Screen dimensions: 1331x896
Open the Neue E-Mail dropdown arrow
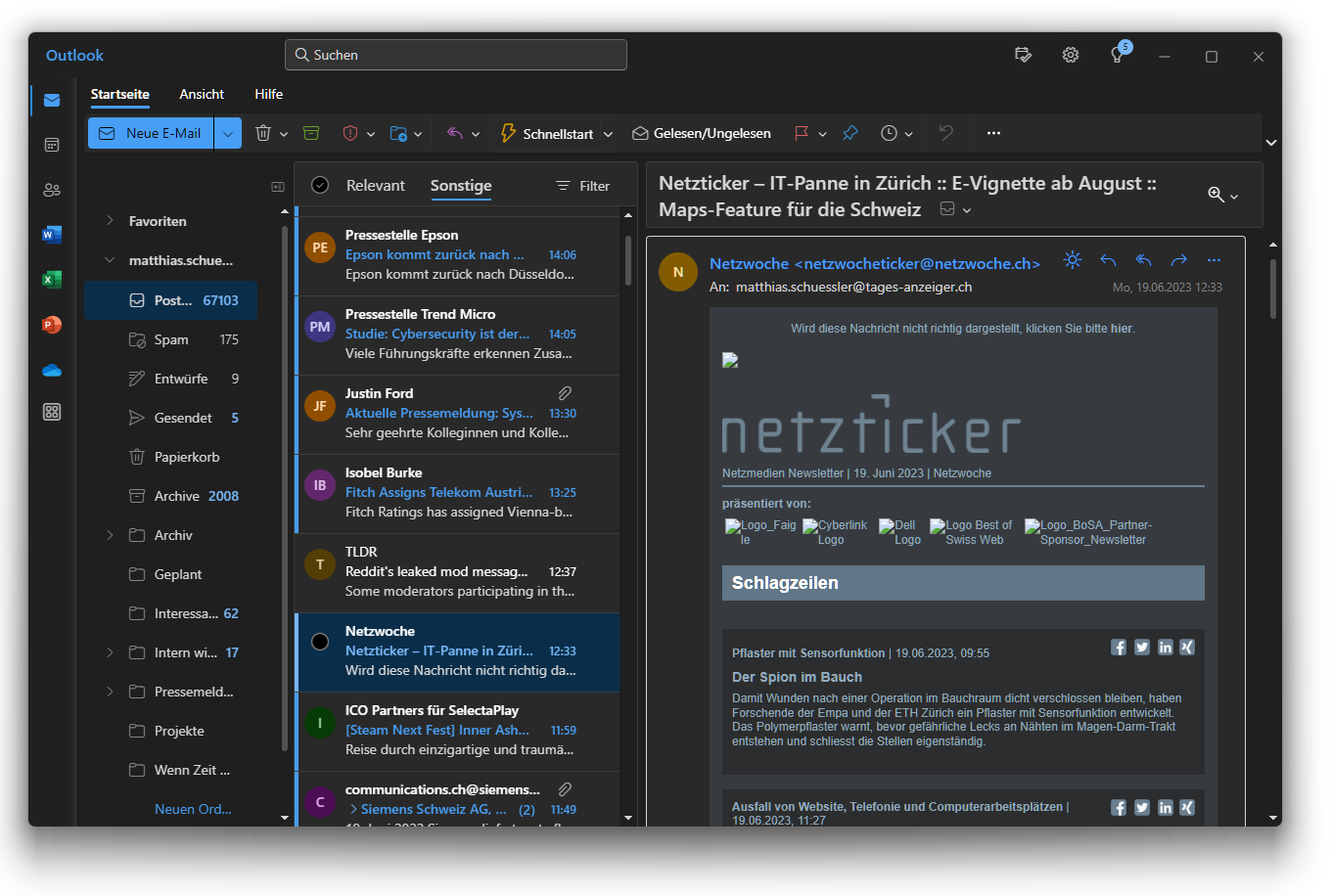(227, 133)
